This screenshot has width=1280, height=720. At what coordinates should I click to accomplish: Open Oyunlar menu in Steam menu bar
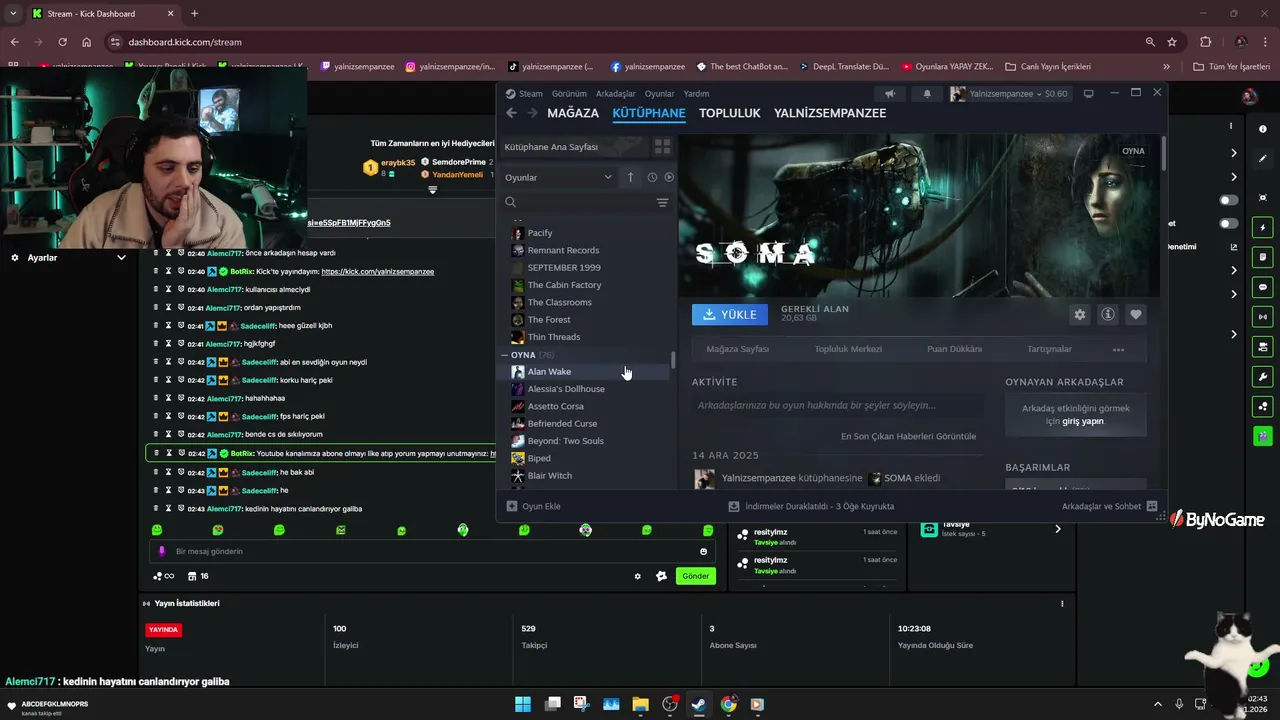(x=659, y=93)
